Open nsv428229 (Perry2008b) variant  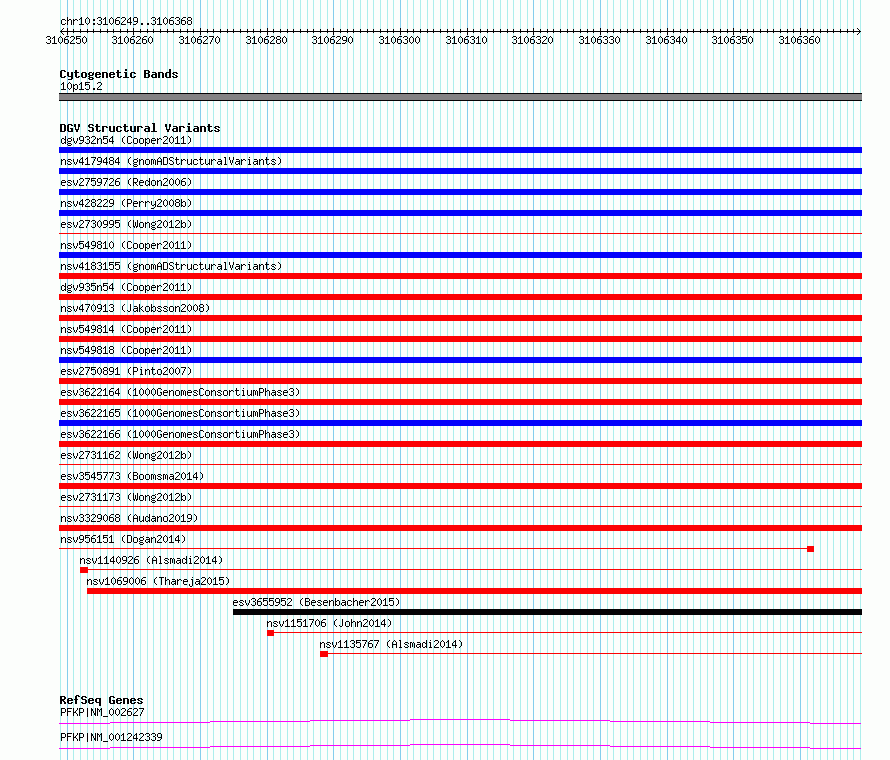tap(126, 203)
